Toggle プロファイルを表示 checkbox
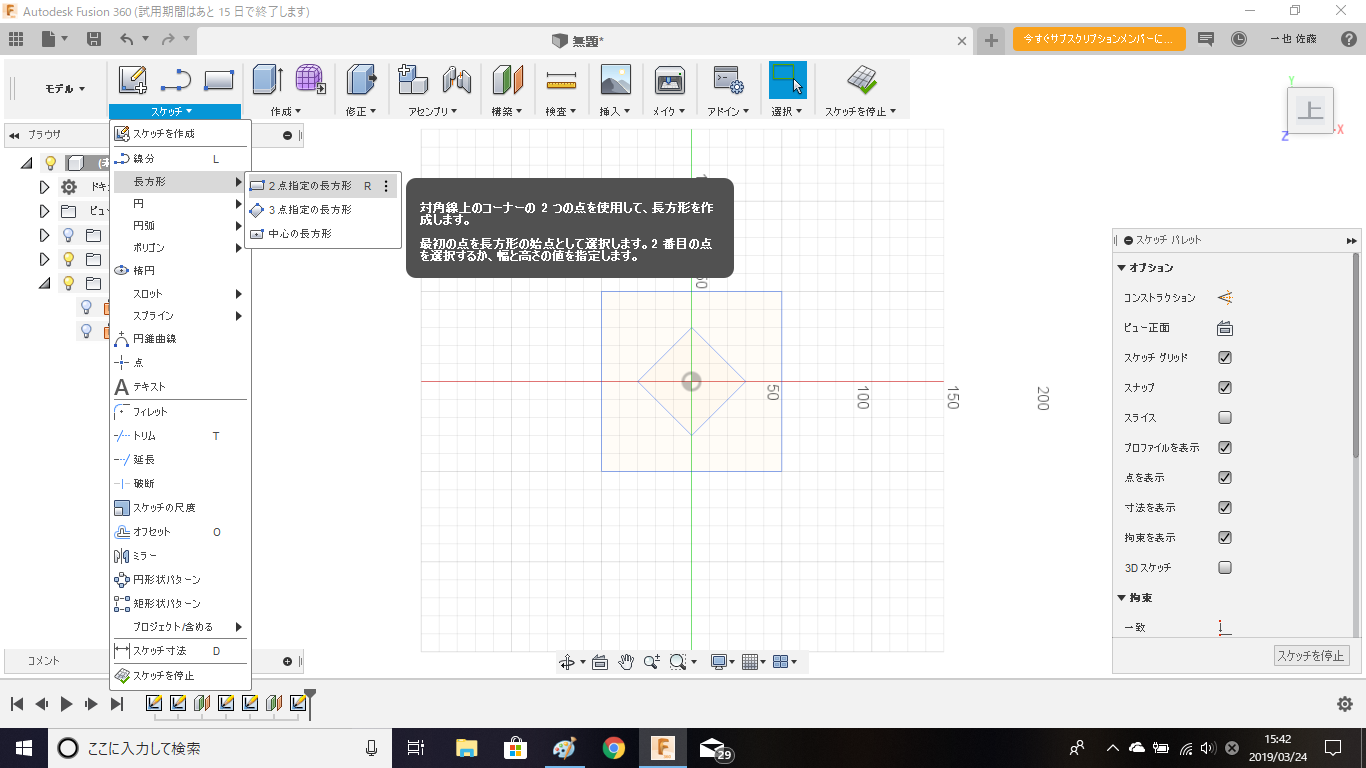Viewport: 1366px width, 768px height. pos(1225,448)
